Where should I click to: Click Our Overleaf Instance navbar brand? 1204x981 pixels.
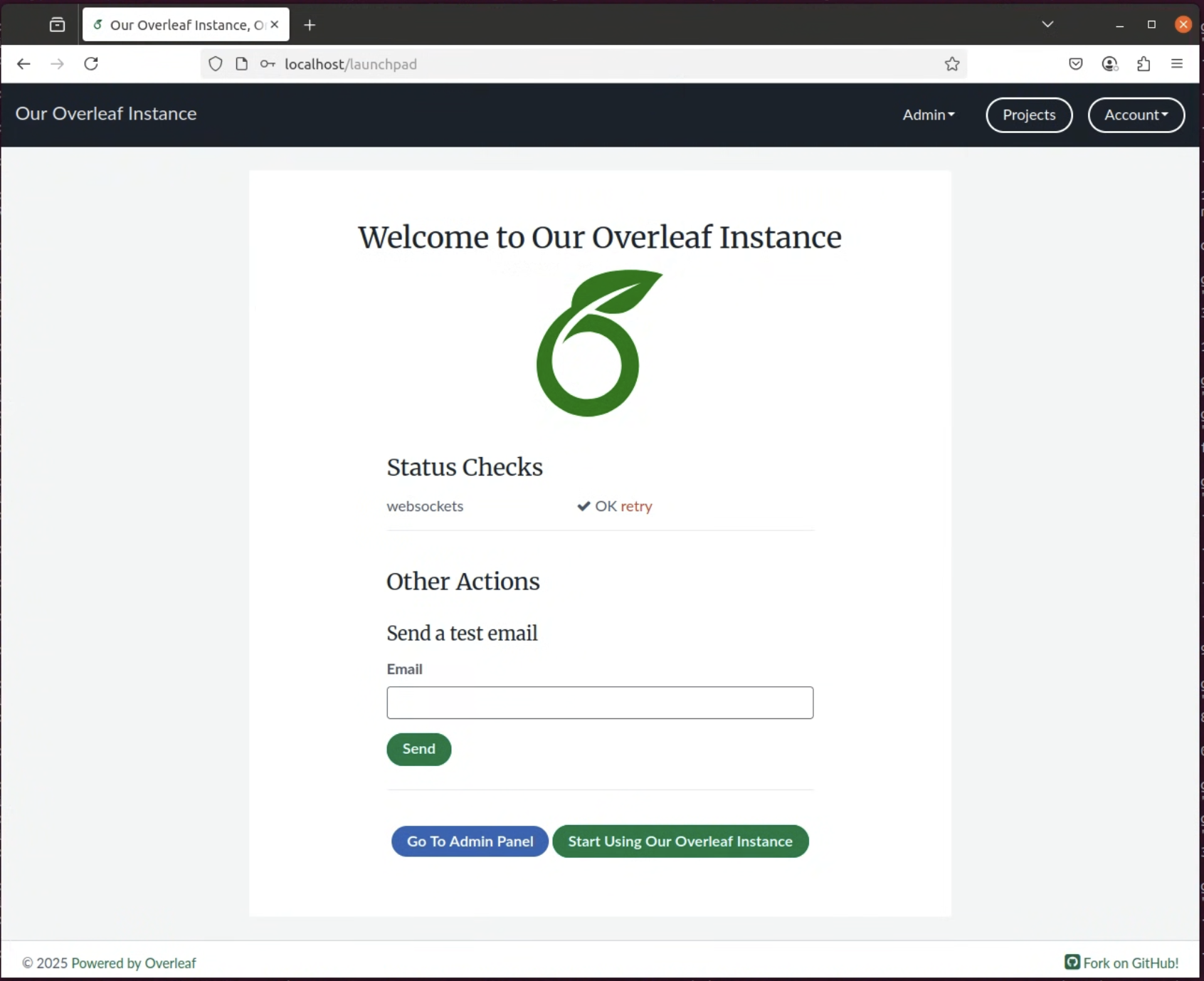tap(106, 114)
